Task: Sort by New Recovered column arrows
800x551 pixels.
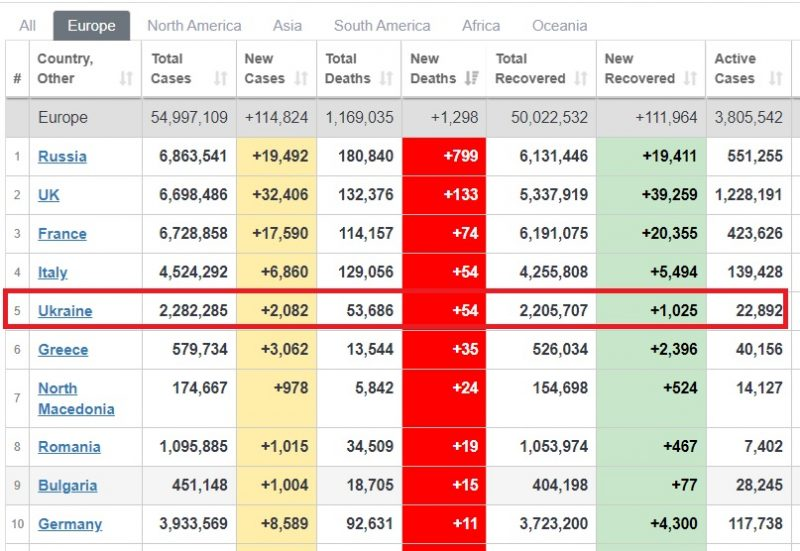Action: [x=690, y=78]
